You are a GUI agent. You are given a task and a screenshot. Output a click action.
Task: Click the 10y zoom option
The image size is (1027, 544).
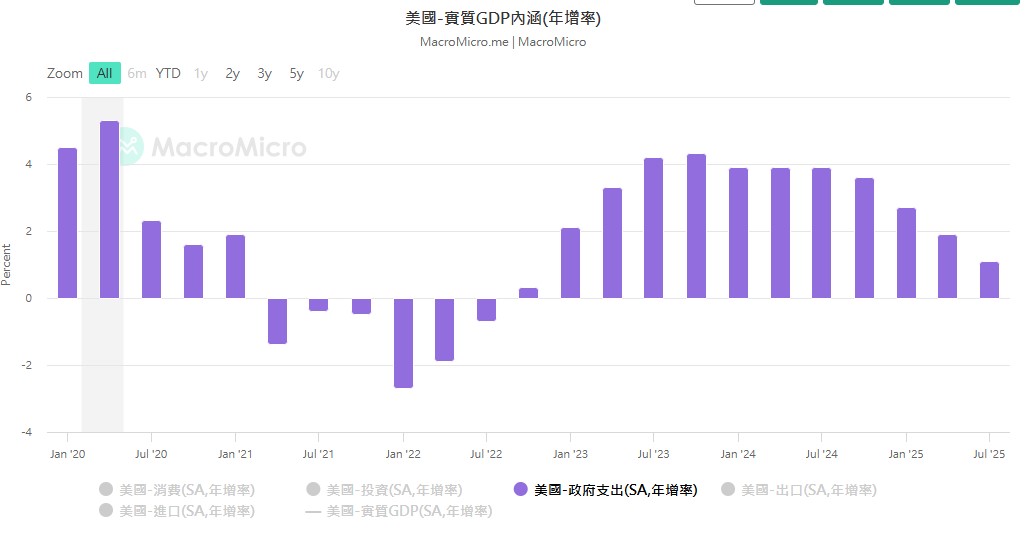(x=328, y=73)
